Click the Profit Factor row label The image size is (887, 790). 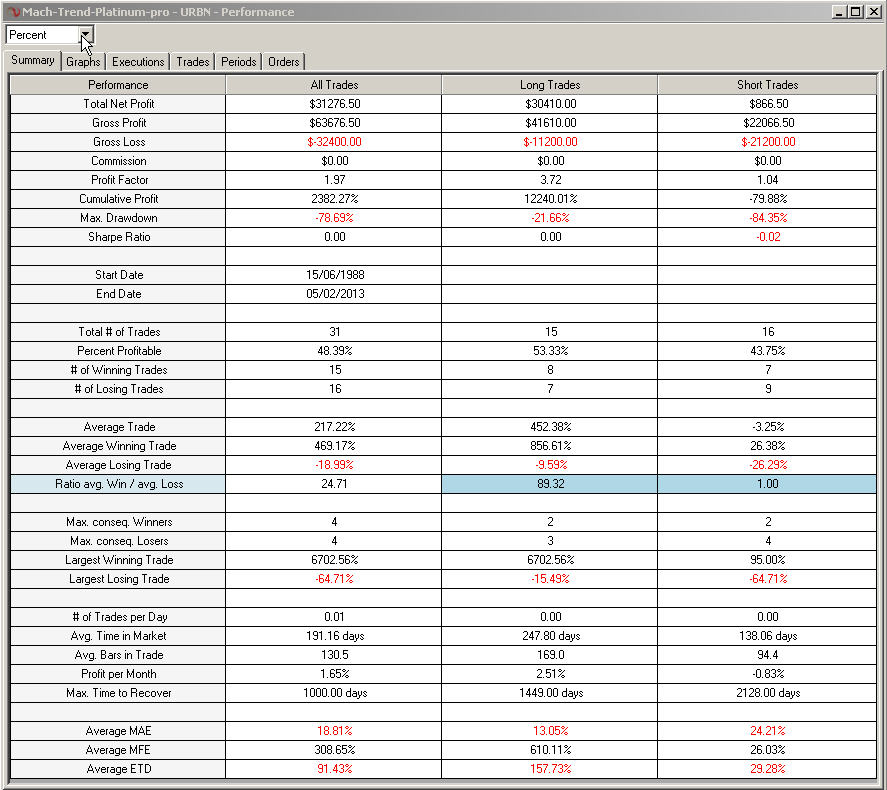pyautogui.click(x=117, y=179)
